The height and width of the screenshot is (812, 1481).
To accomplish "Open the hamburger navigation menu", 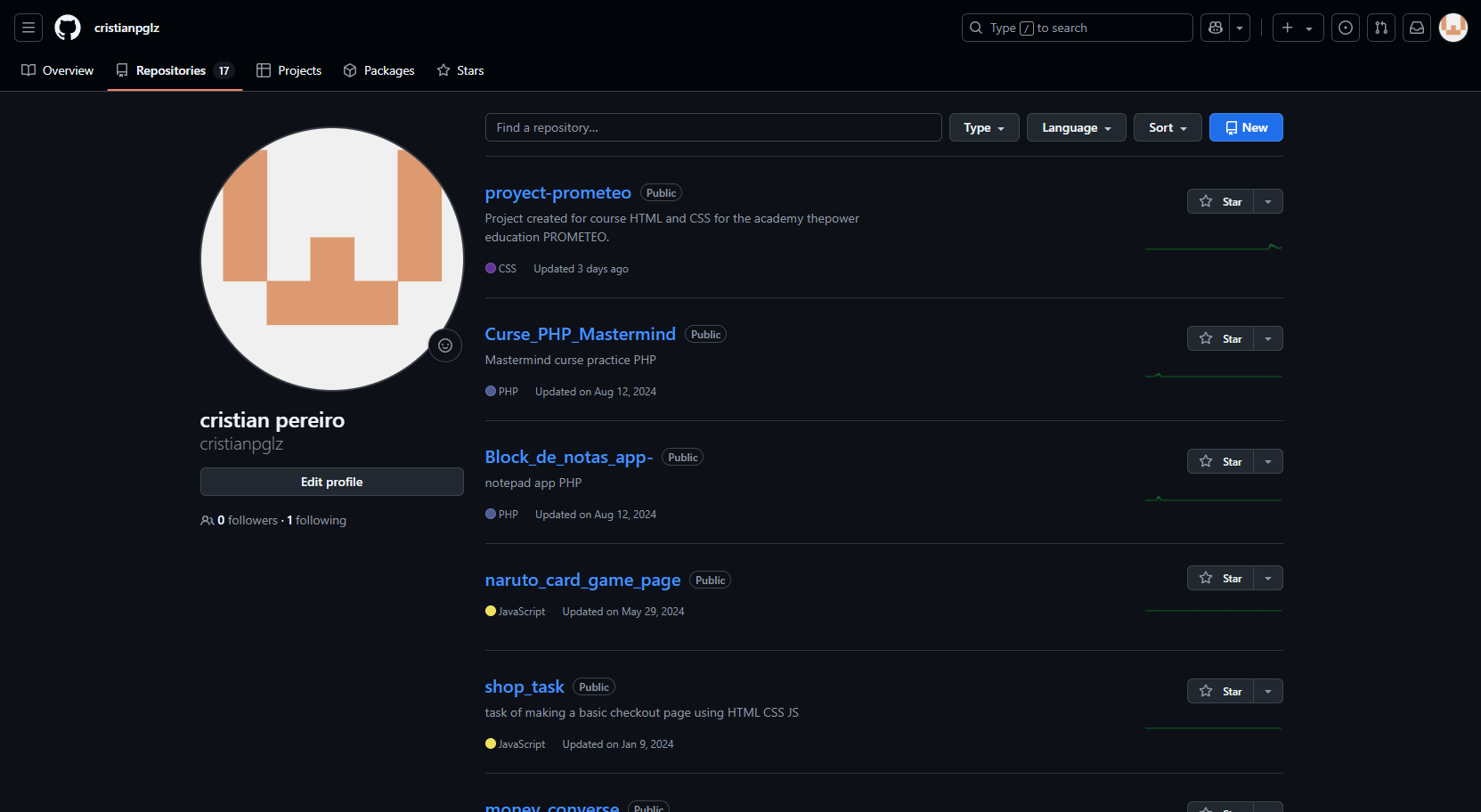I will click(28, 28).
